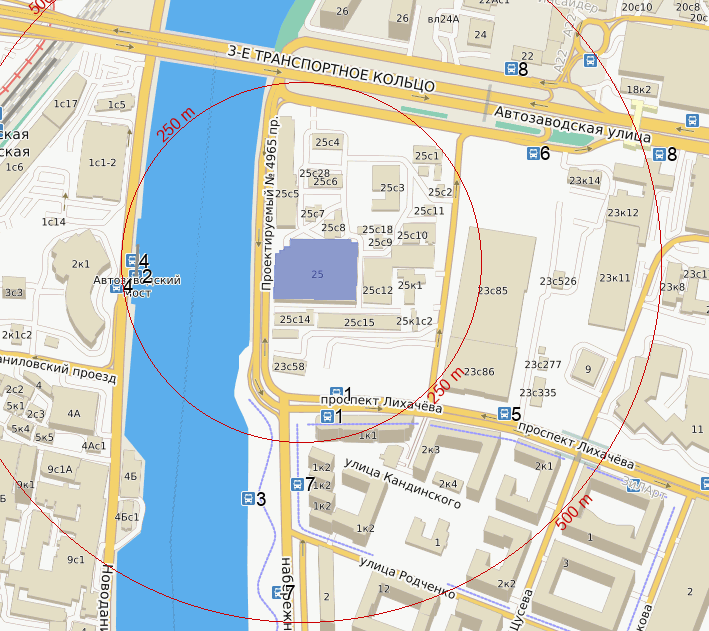The height and width of the screenshot is (631, 709).
Task: Select the highlighted blue building 25
Action: point(316,270)
